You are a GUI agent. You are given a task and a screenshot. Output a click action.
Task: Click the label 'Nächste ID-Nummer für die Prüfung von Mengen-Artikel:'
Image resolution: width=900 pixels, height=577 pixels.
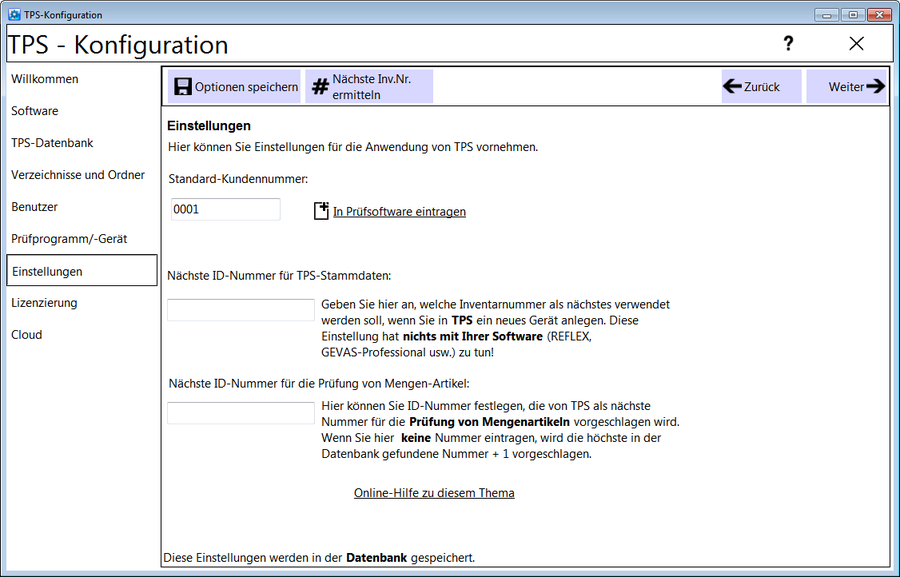click(319, 384)
